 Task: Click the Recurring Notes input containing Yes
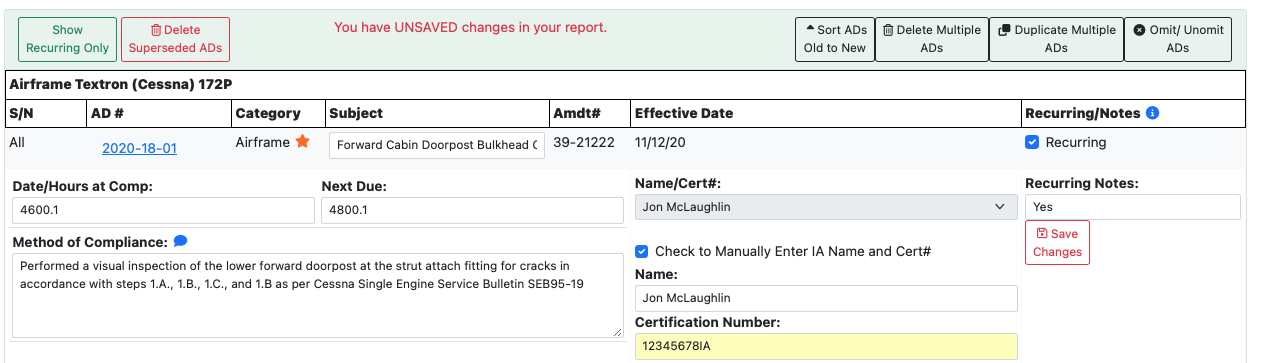pyautogui.click(x=1133, y=207)
